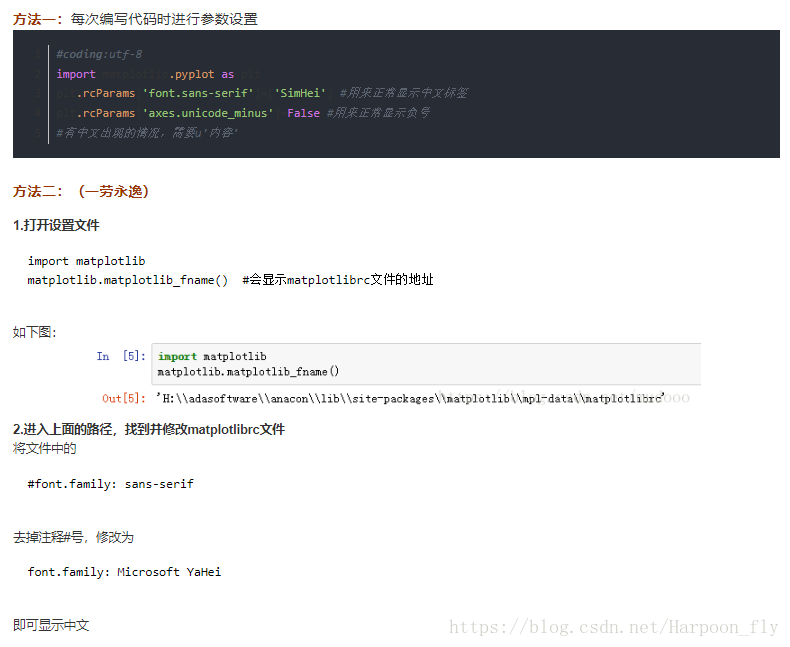Click the comment '#用来正常显示负号'
Screen dimensions: 790x647
tap(378, 112)
